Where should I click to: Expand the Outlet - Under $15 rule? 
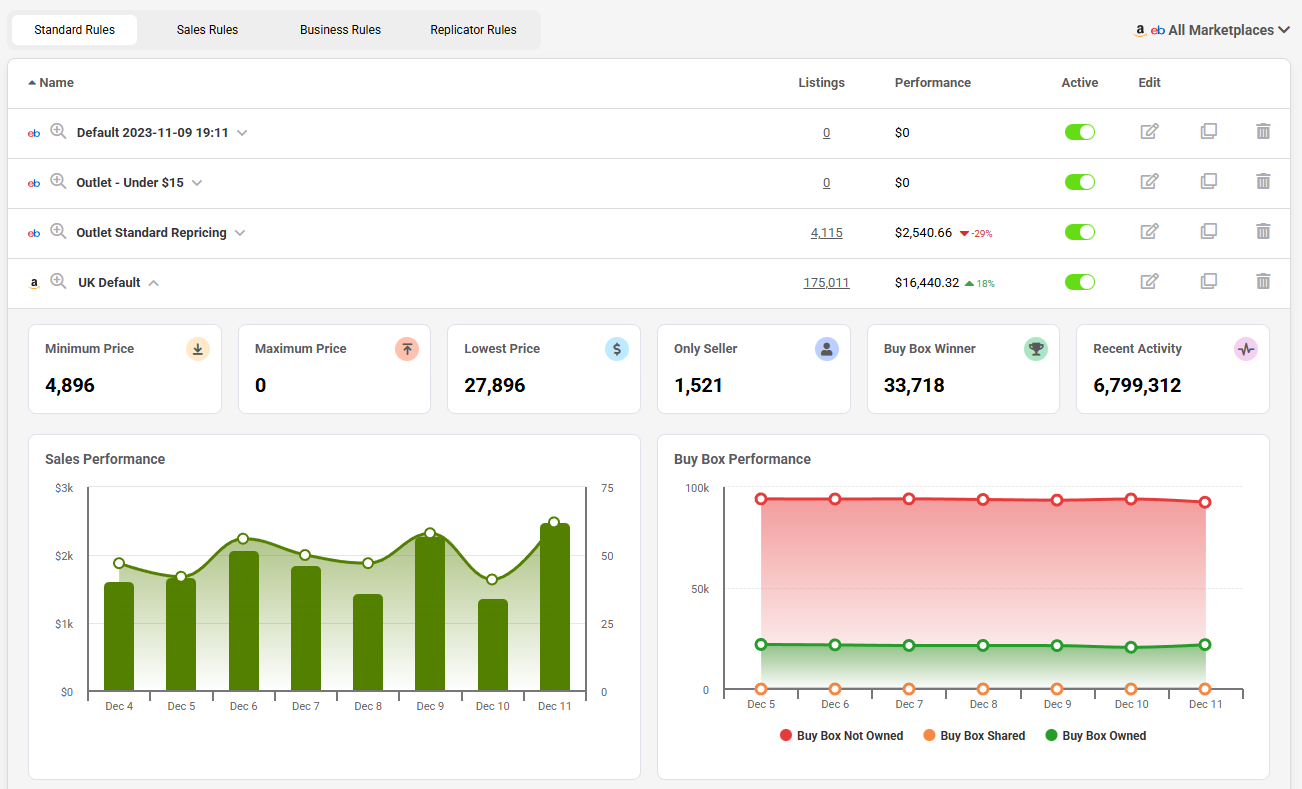(197, 183)
